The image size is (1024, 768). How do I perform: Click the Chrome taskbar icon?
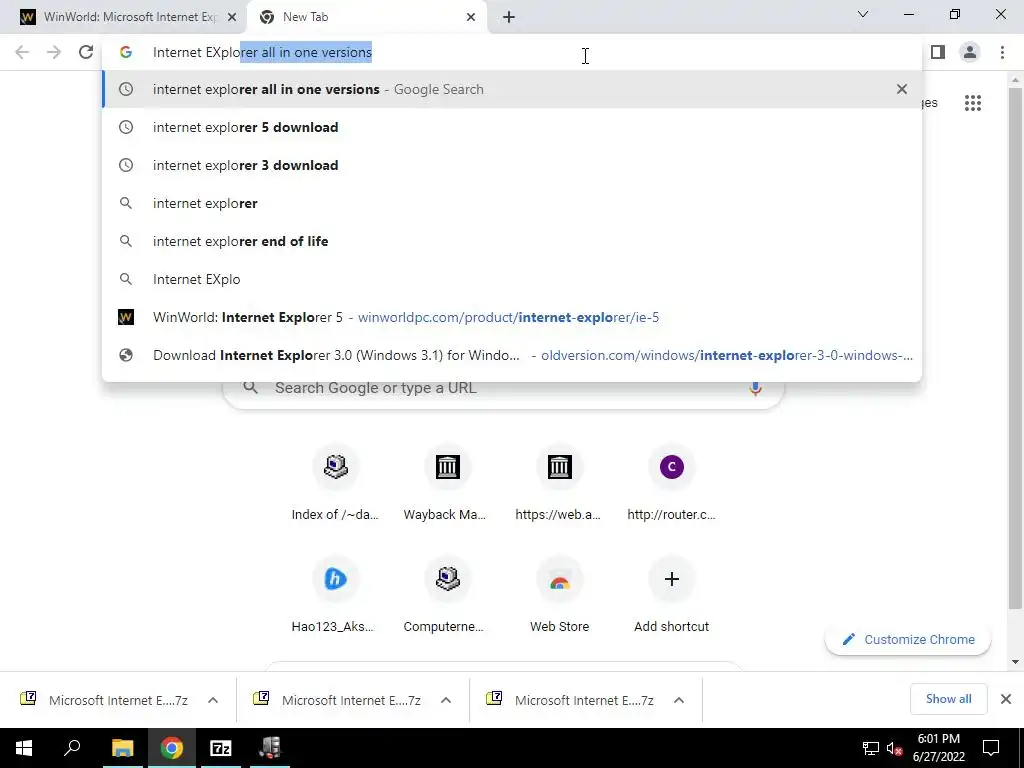pos(172,748)
